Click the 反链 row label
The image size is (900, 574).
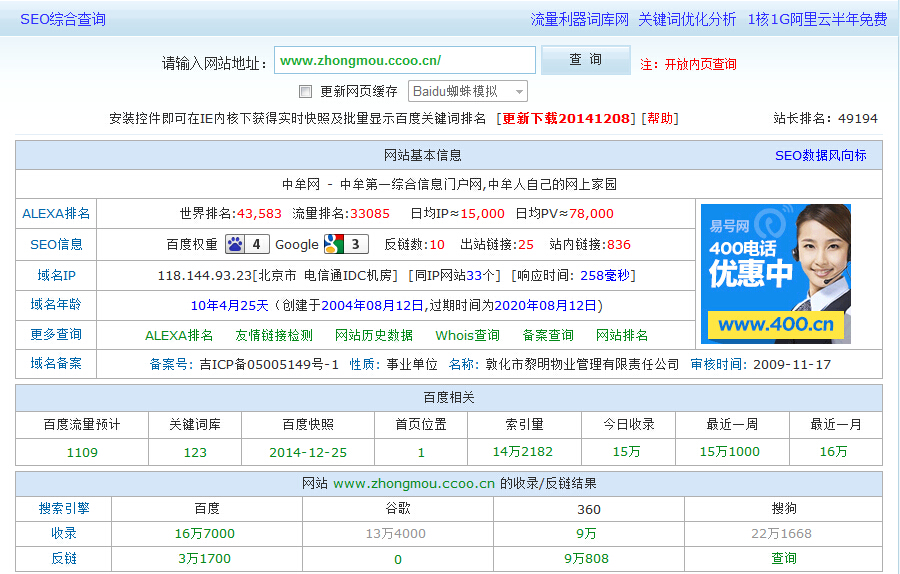tap(64, 559)
